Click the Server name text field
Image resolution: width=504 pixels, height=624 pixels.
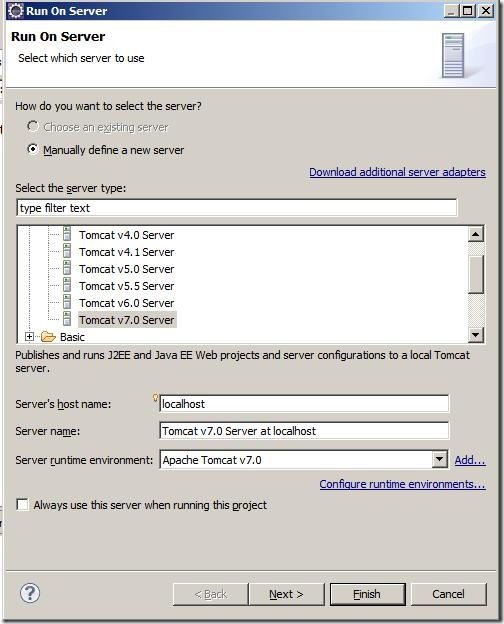point(304,431)
